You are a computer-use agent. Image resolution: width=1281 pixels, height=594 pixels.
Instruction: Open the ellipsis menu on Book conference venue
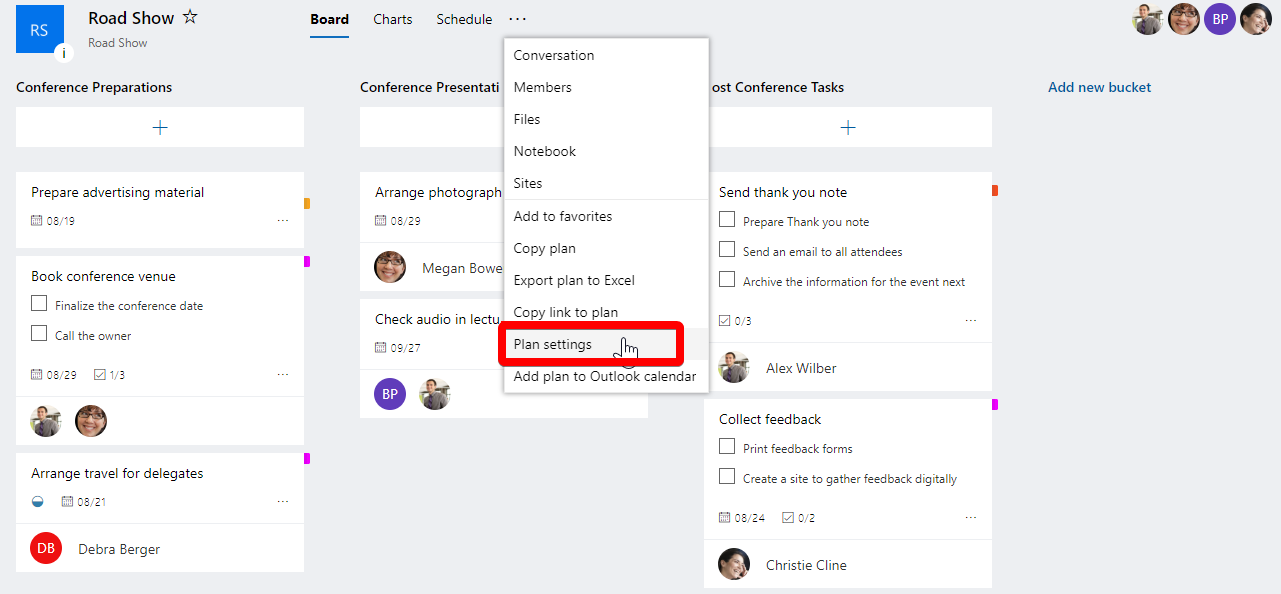click(x=283, y=375)
